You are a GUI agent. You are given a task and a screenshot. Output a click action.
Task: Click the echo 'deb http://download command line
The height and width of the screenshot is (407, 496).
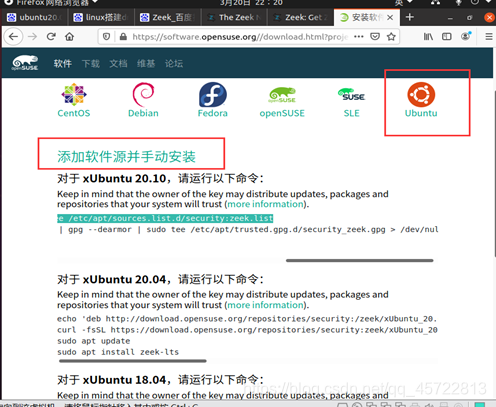click(247, 319)
